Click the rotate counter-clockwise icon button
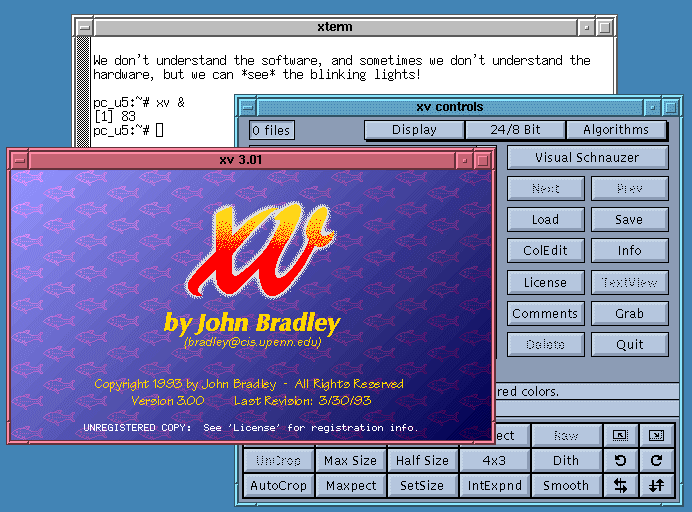The height and width of the screenshot is (512, 692). pyautogui.click(x=620, y=460)
